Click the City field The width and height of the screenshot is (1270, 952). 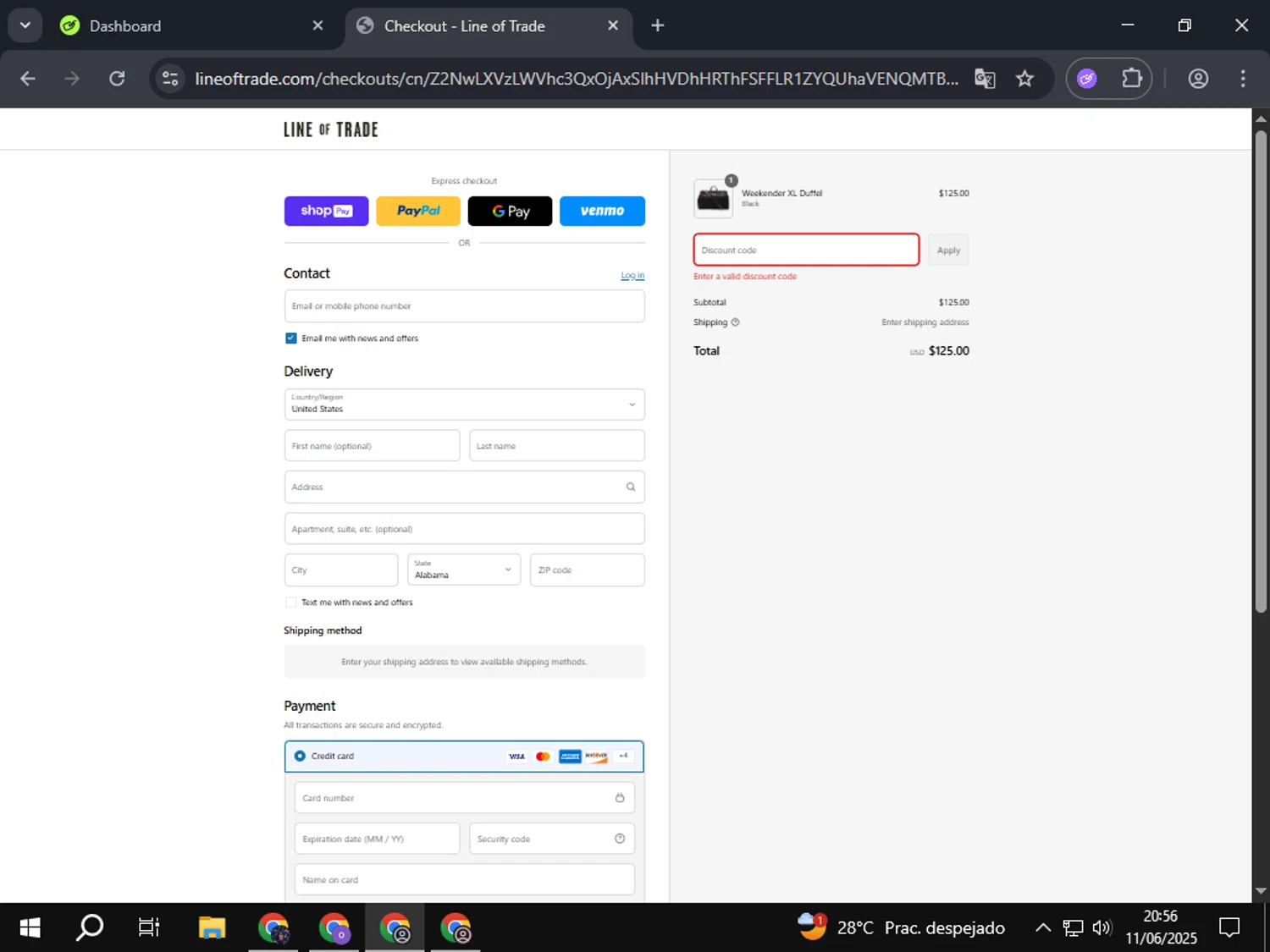(x=341, y=570)
